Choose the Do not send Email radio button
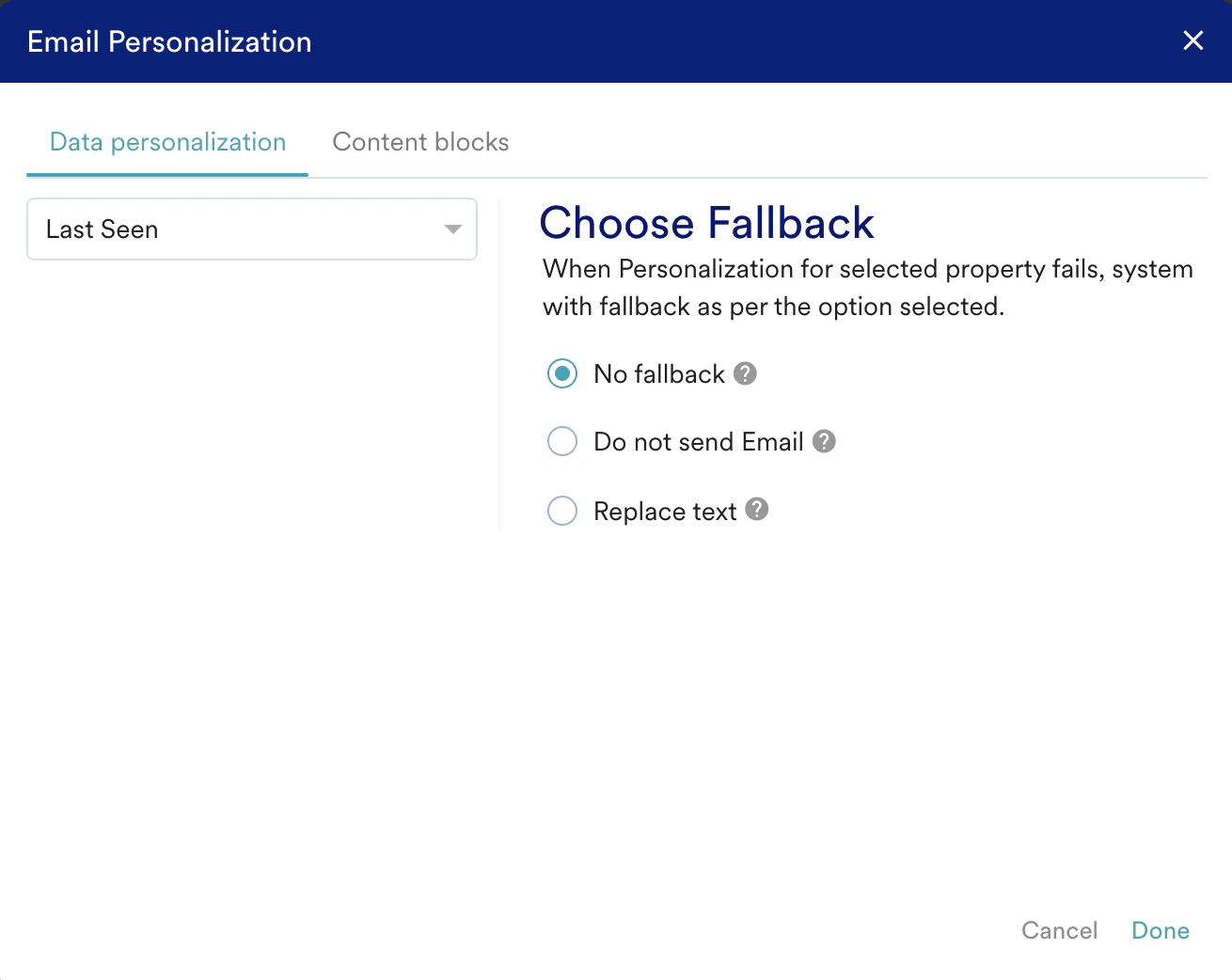This screenshot has height=980, width=1232. coord(562,441)
